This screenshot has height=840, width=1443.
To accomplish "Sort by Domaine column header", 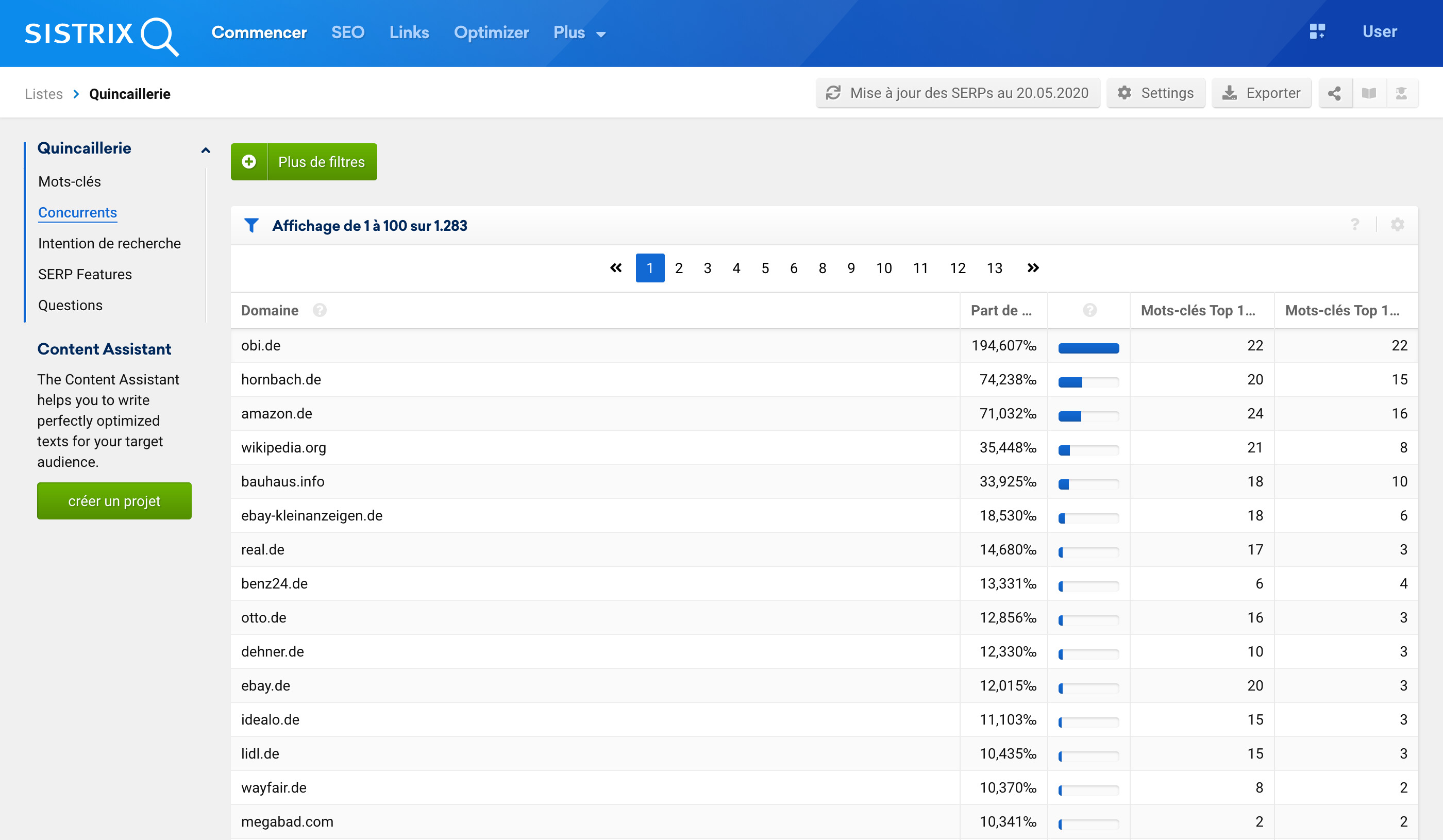I will click(x=270, y=310).
